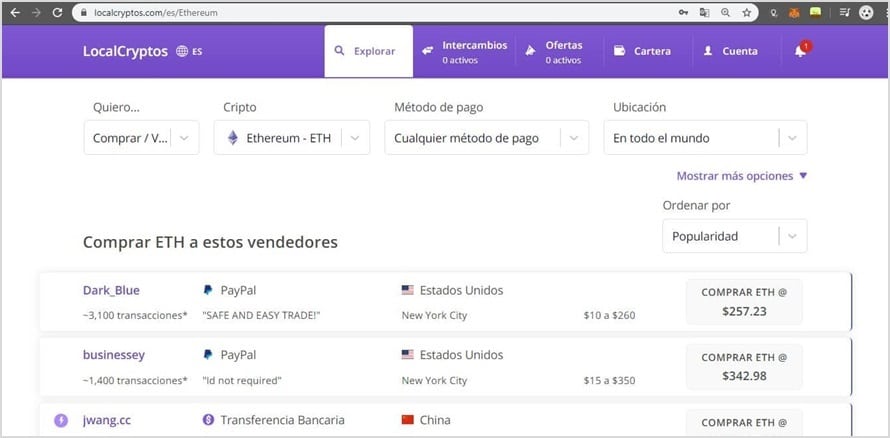Click the PayPal icon in businessey row

(208, 355)
